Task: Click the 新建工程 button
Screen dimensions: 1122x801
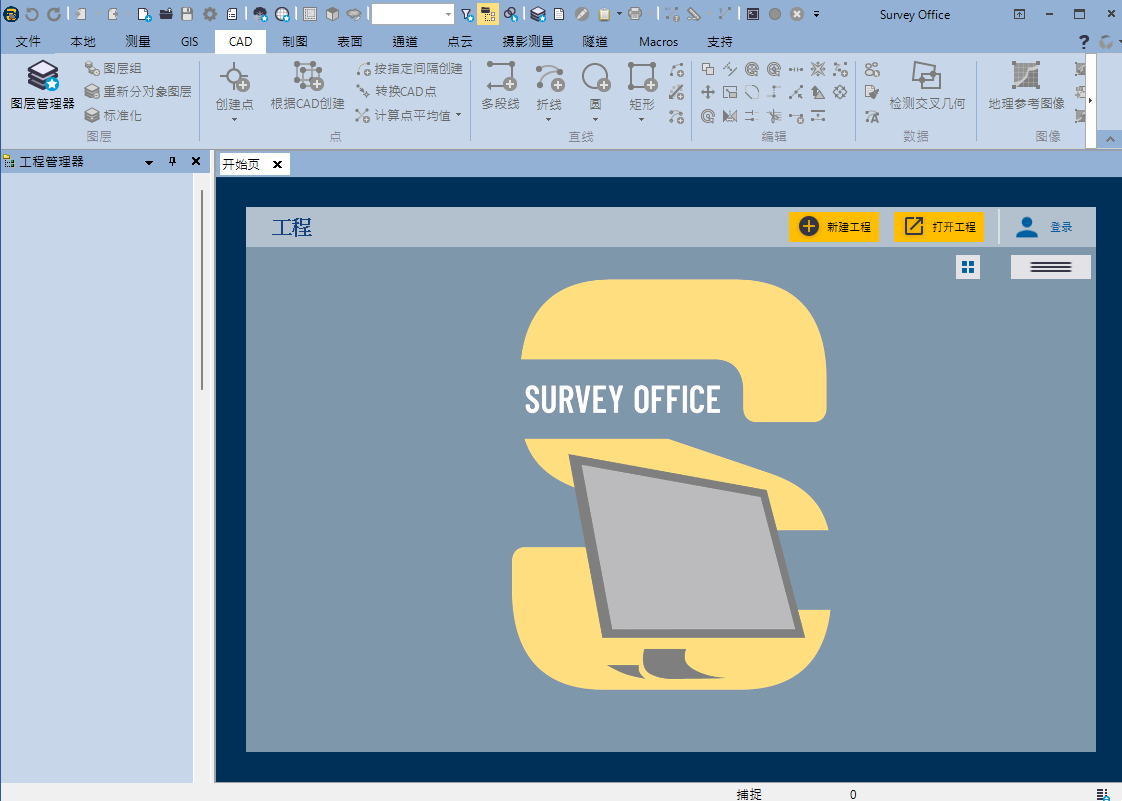Action: (834, 227)
